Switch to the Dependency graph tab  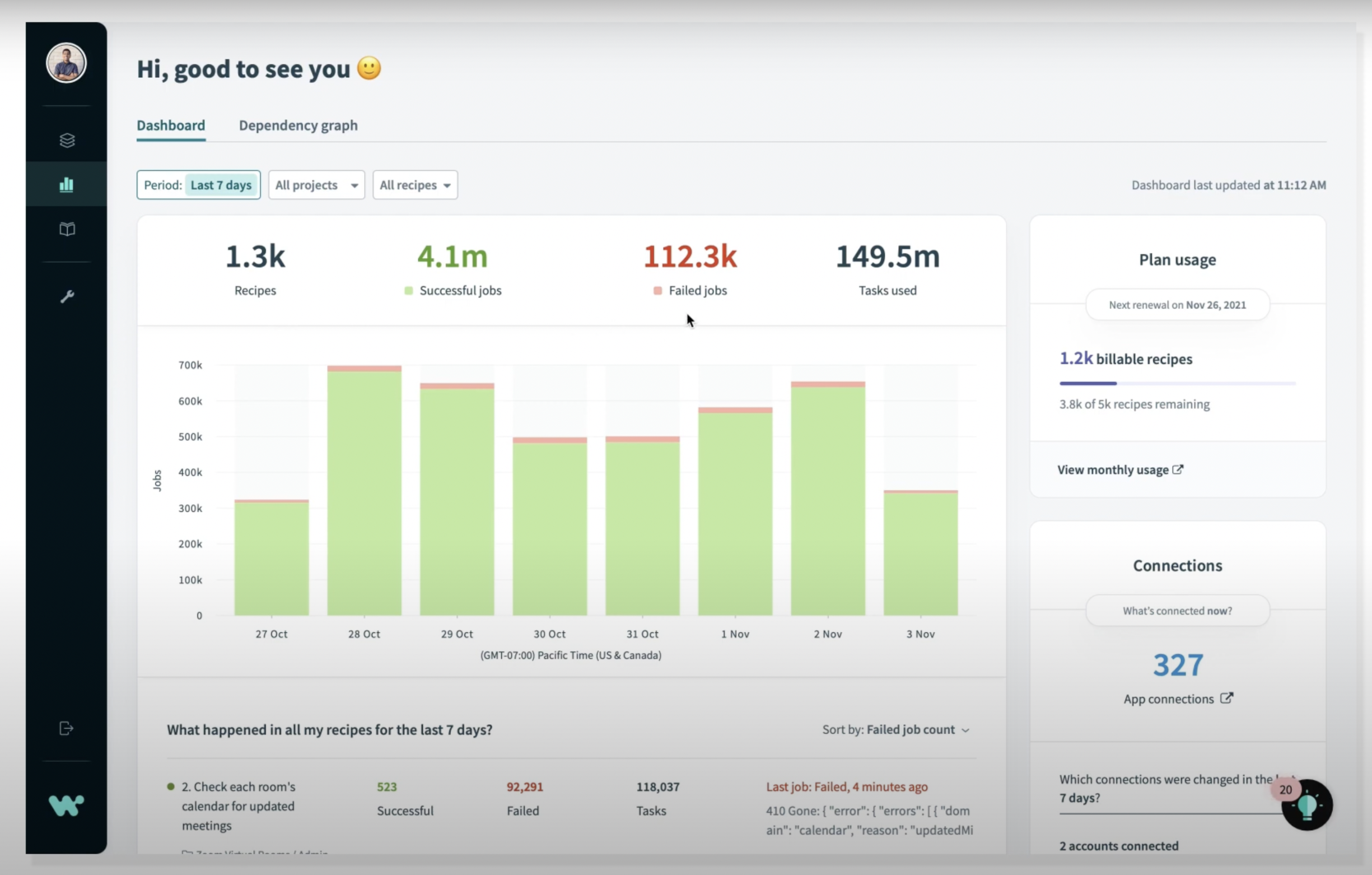tap(299, 125)
